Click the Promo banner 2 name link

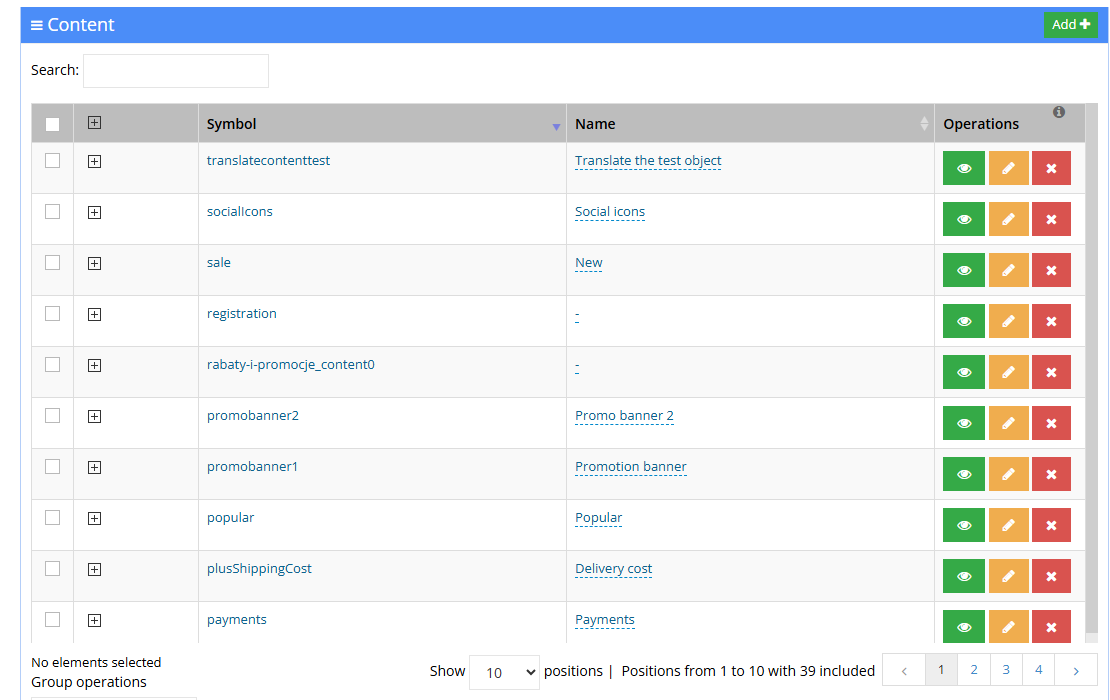(624, 415)
